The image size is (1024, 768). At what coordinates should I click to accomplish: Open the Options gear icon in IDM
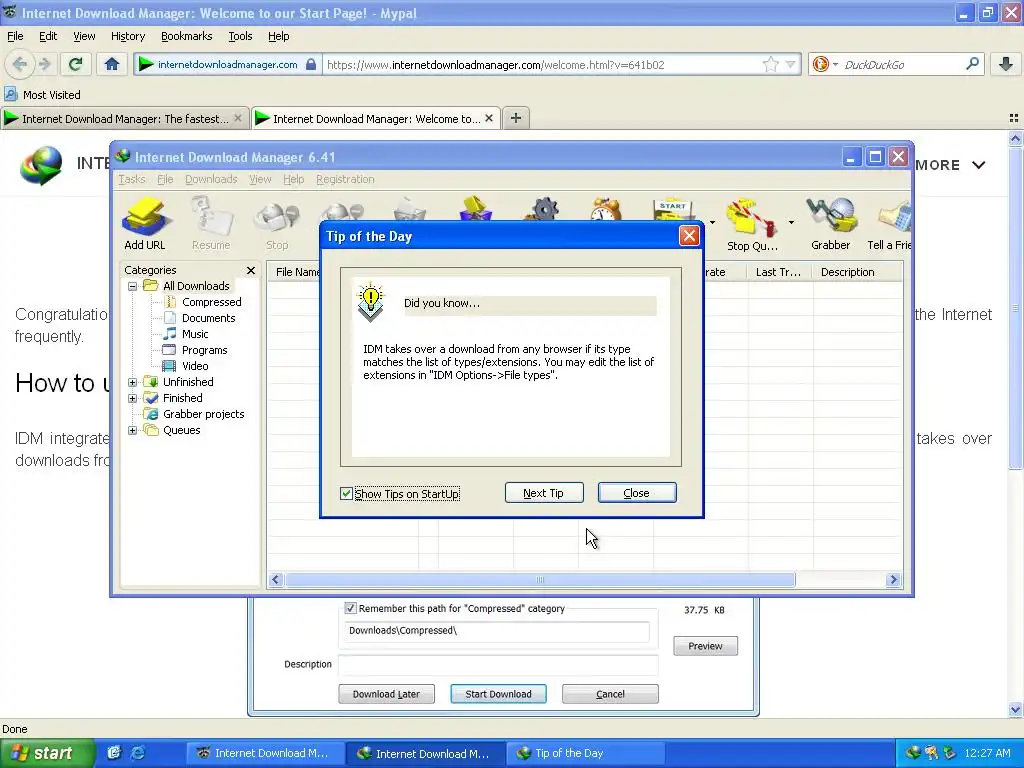[544, 210]
